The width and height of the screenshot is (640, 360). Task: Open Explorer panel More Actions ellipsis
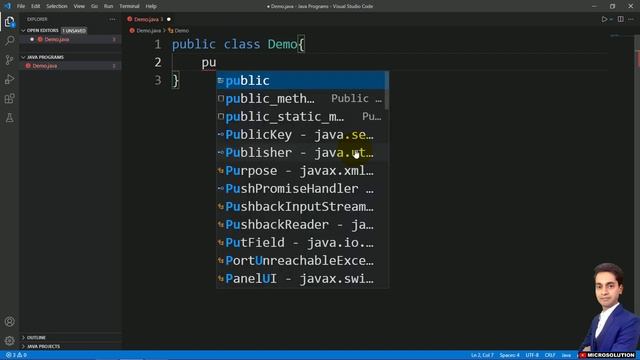click(112, 19)
